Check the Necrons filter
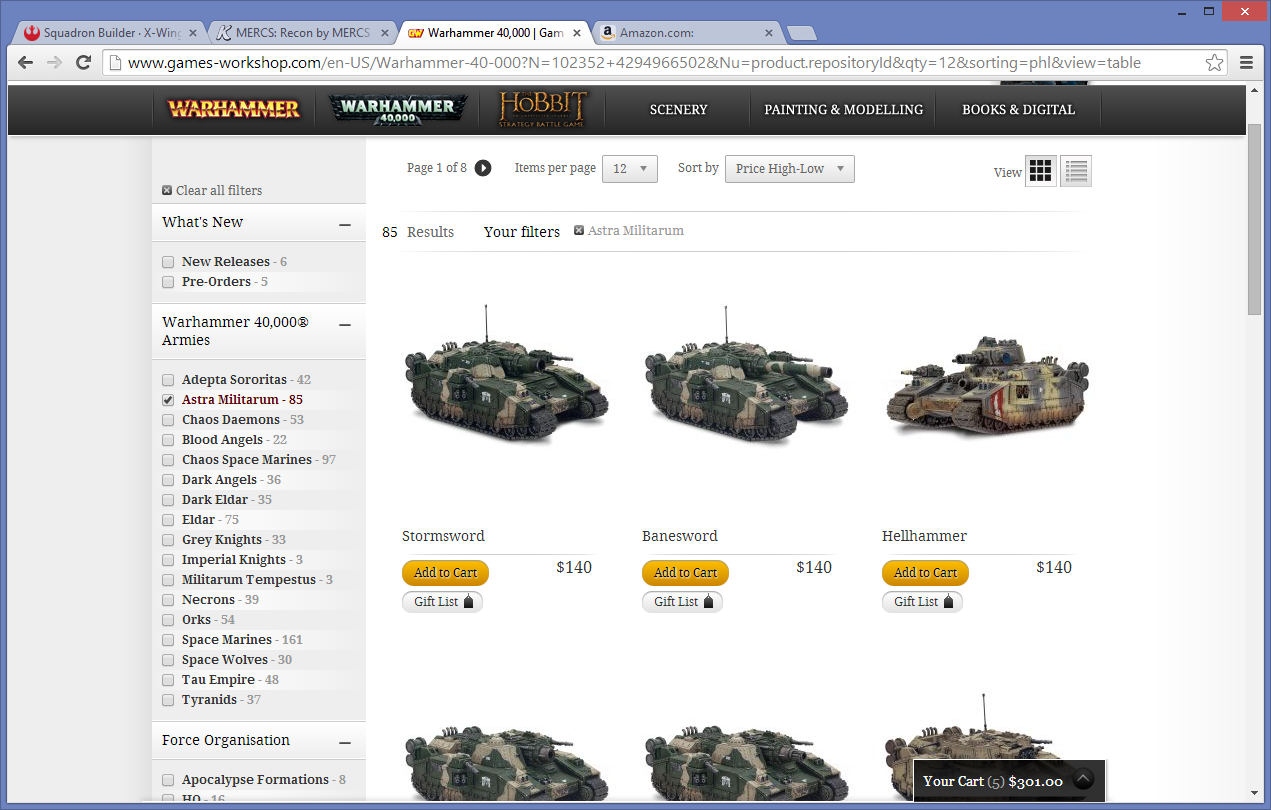1271x810 pixels. coord(168,600)
